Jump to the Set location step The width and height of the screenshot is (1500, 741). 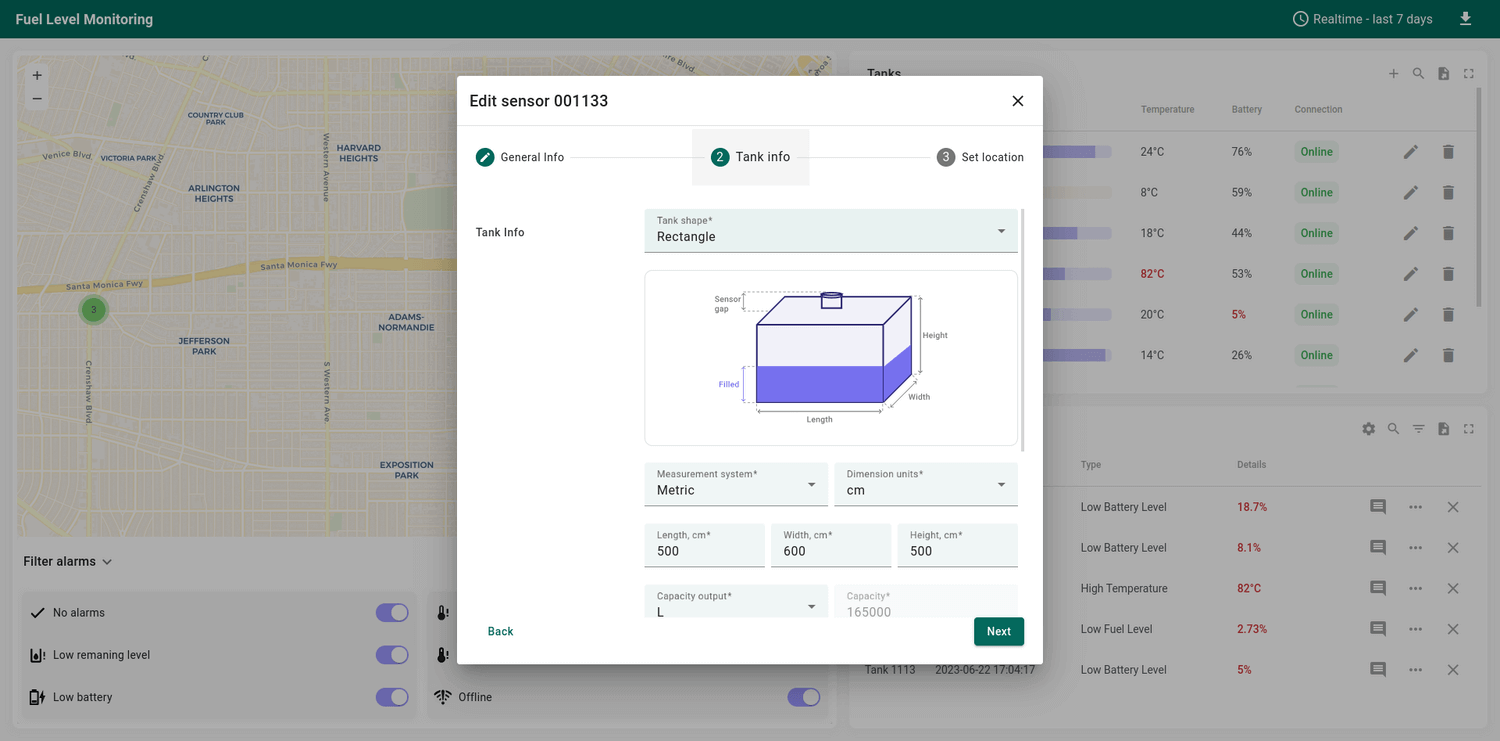(980, 157)
